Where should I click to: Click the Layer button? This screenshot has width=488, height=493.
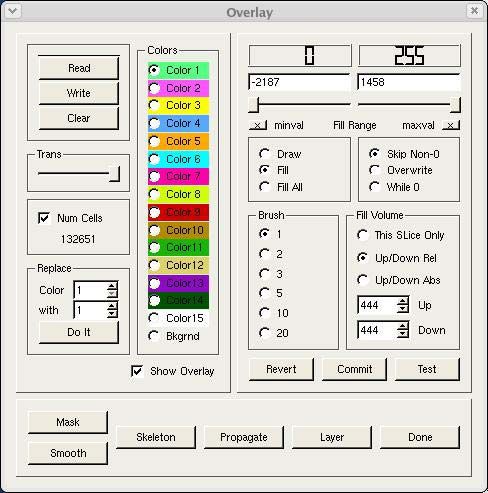click(332, 437)
